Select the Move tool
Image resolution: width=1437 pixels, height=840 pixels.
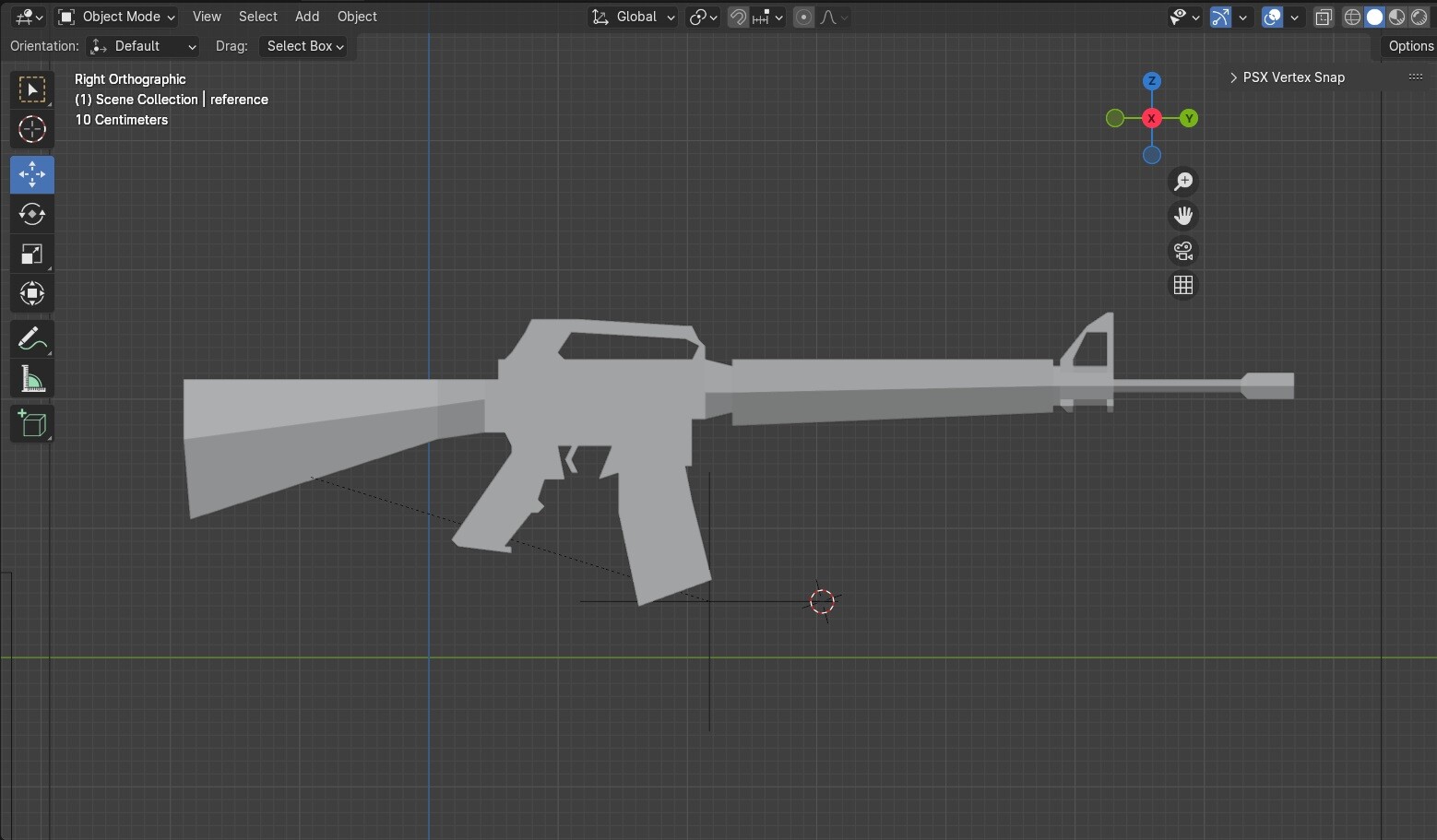click(31, 174)
